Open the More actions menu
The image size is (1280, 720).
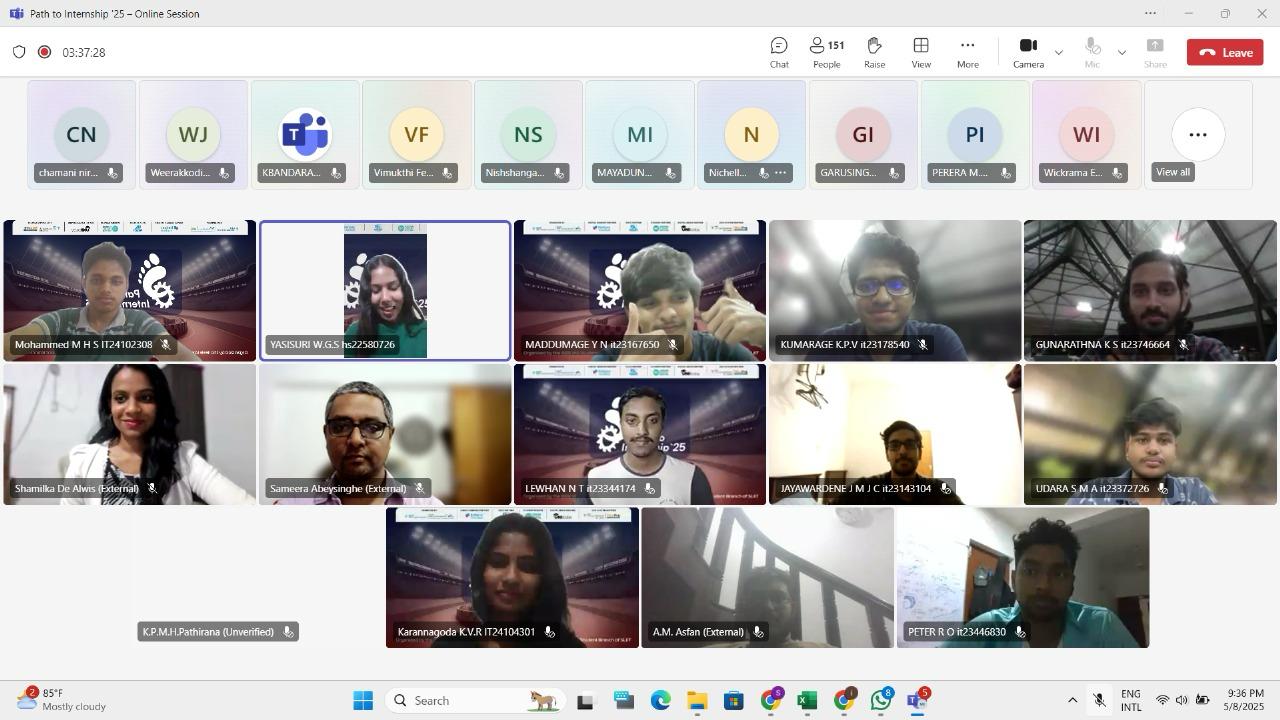point(967,53)
